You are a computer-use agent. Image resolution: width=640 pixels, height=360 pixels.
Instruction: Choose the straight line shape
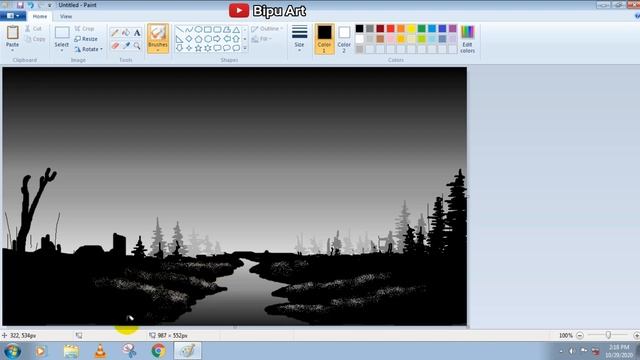coord(180,29)
